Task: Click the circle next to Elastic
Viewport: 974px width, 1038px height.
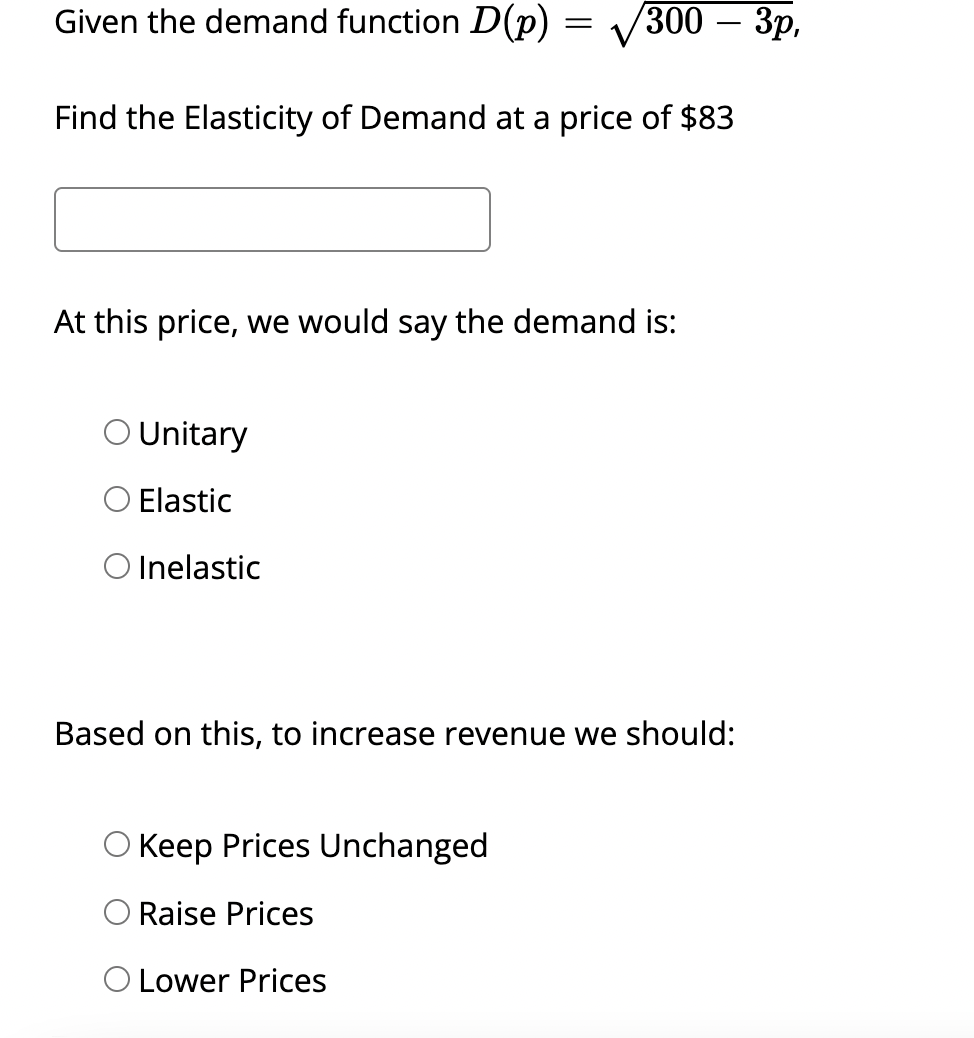Action: tap(117, 499)
